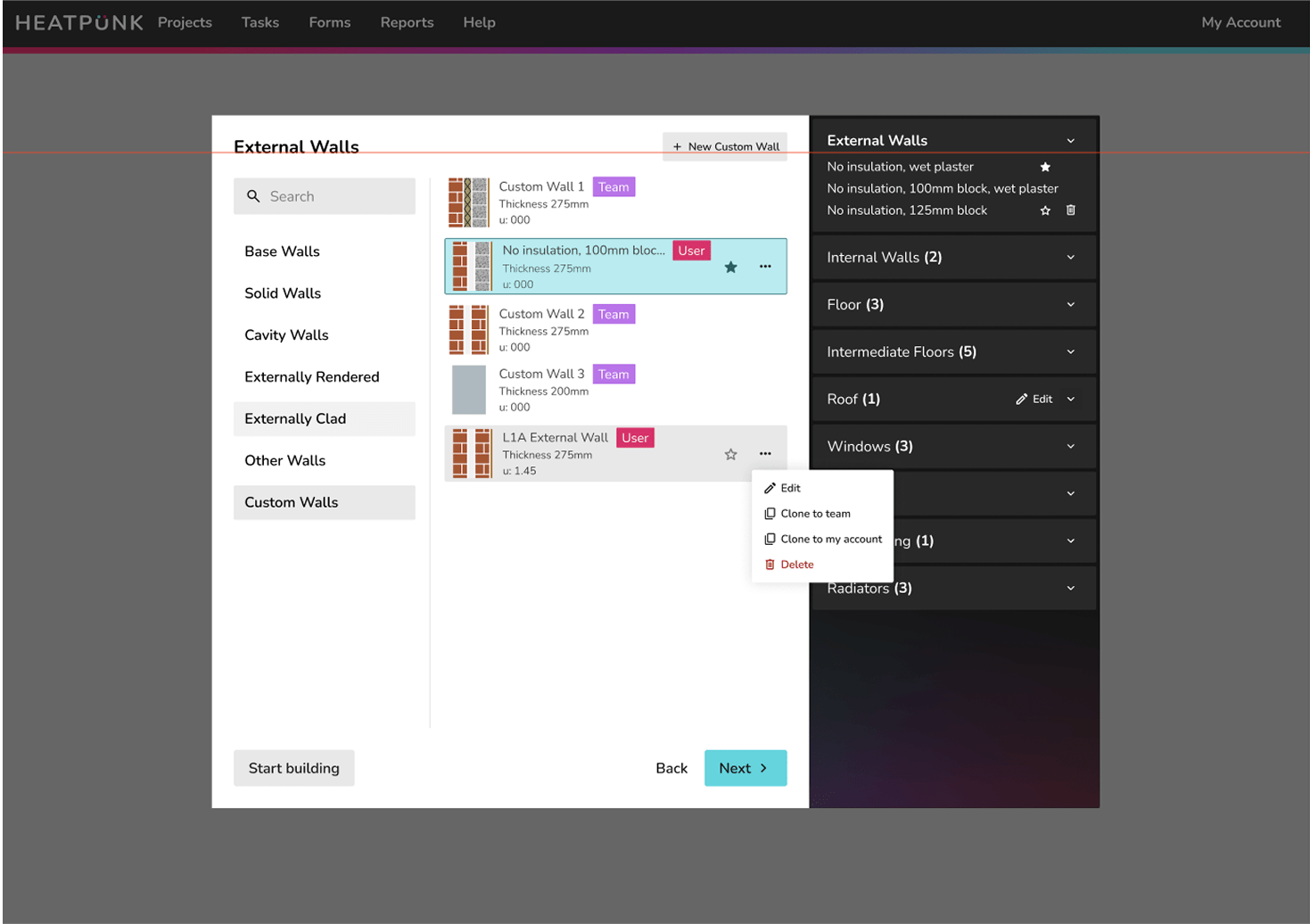Open the Tasks menu
Screen dimensions: 1310x924
pyautogui.click(x=260, y=22)
